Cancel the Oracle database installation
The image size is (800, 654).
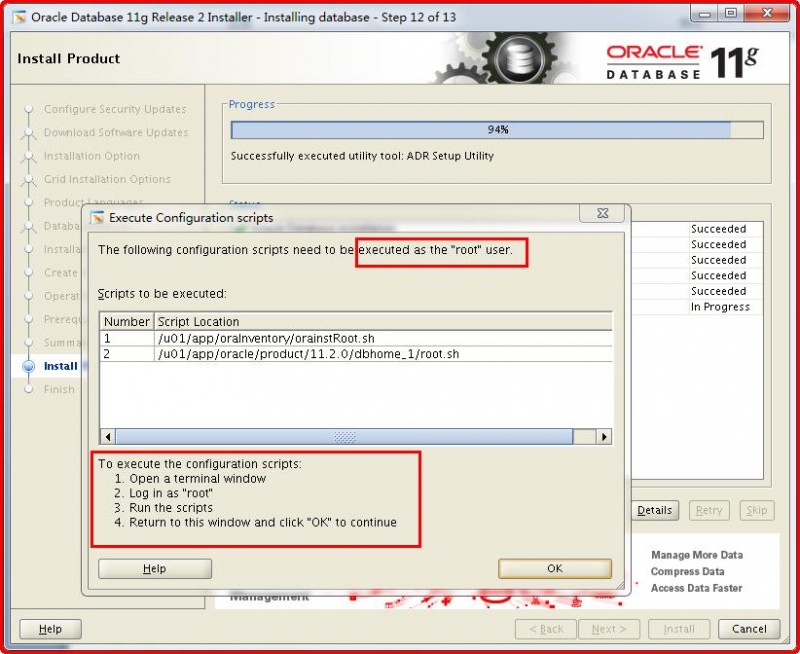[x=748, y=629]
